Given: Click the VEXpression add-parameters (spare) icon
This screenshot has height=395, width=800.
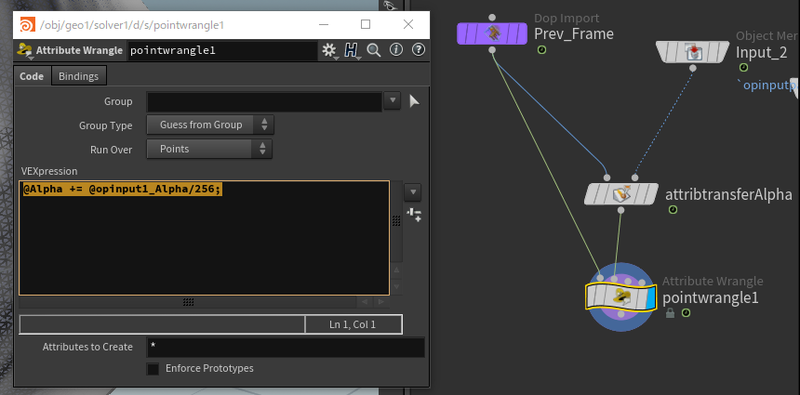Looking at the screenshot, I should tap(414, 215).
